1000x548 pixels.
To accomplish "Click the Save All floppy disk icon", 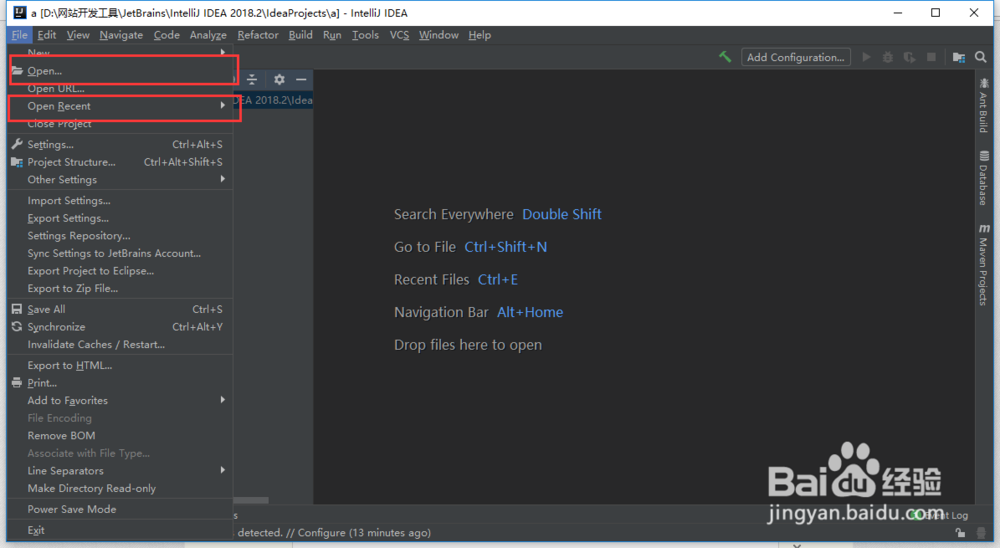I will point(17,309).
